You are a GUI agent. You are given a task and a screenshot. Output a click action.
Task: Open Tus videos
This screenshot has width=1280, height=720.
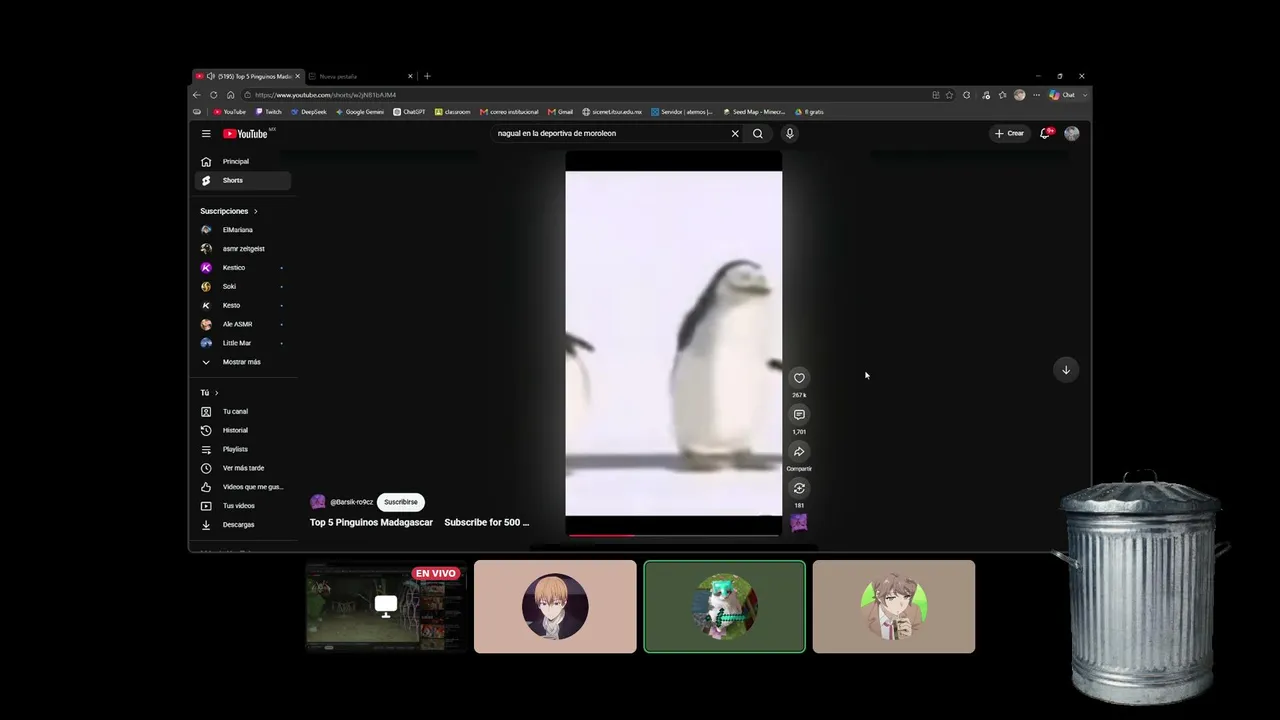coord(243,506)
